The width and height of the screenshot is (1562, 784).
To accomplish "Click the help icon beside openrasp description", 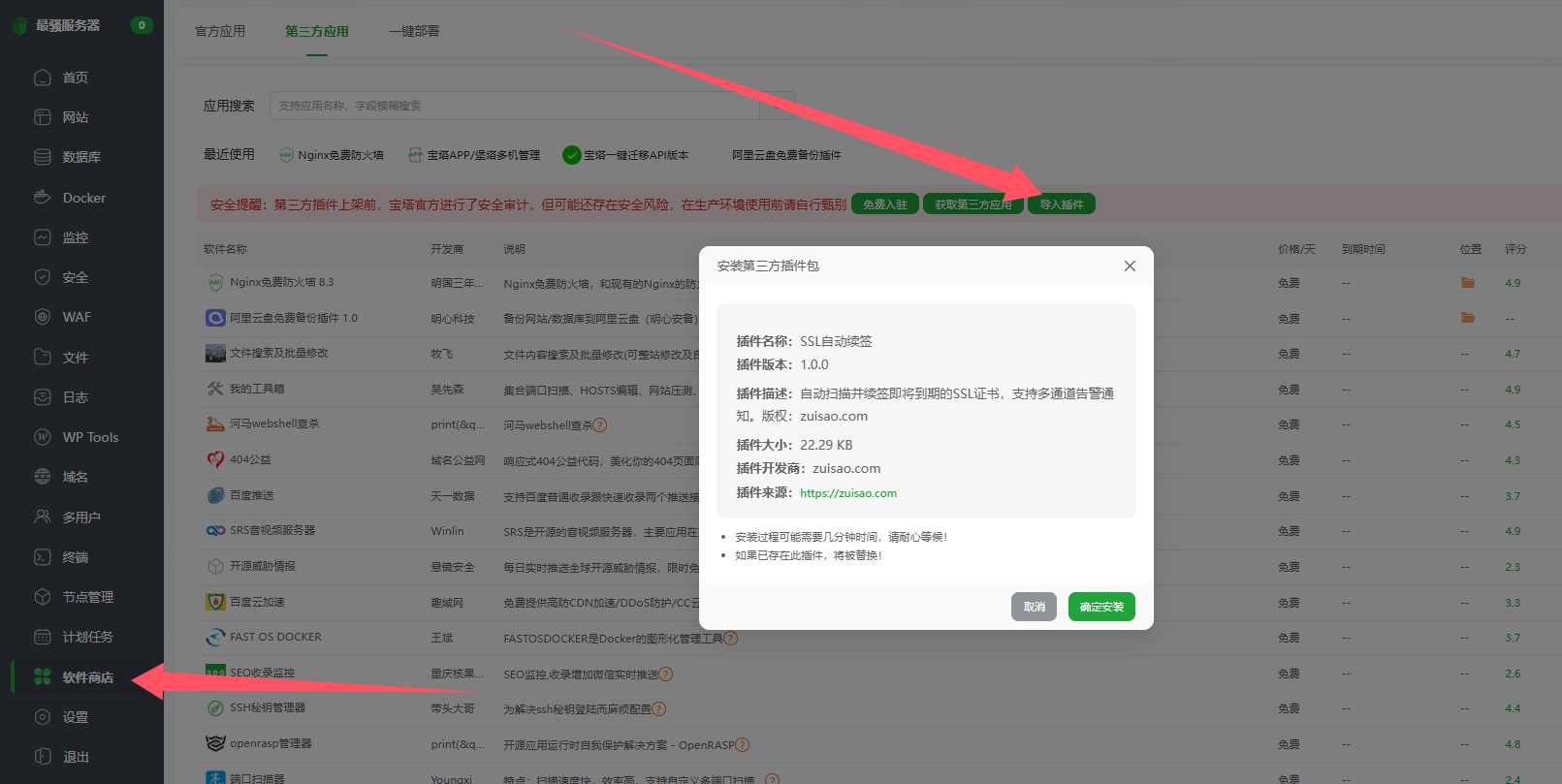I will click(743, 745).
